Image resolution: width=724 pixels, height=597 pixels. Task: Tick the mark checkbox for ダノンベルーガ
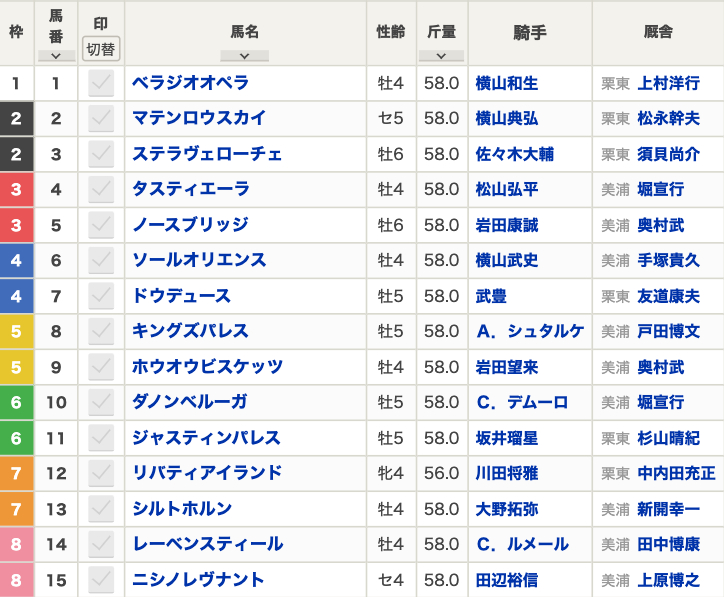click(101, 402)
